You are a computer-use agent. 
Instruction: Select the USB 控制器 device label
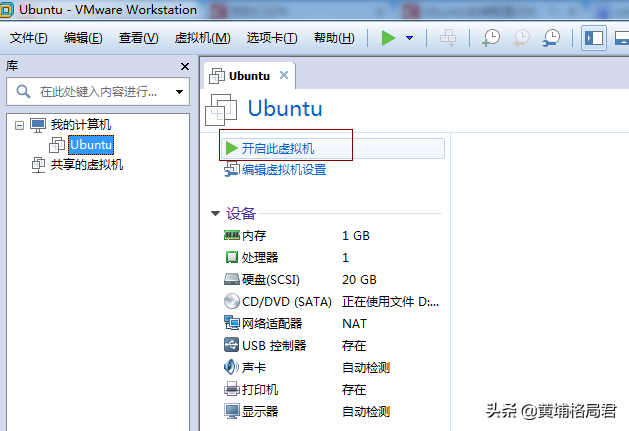274,346
